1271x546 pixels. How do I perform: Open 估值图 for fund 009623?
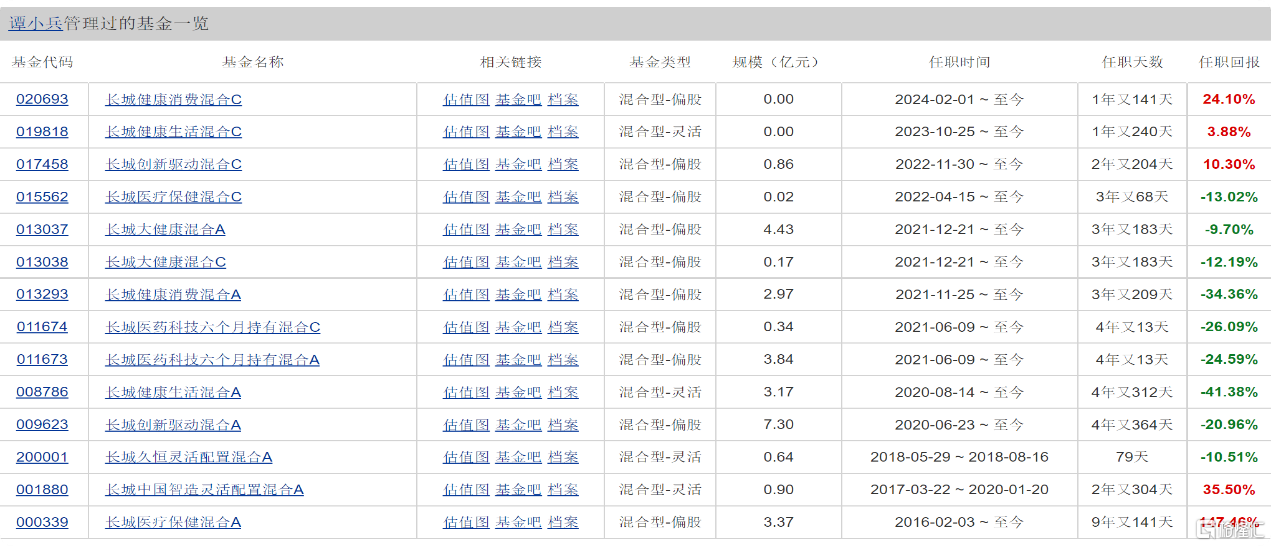coord(467,424)
